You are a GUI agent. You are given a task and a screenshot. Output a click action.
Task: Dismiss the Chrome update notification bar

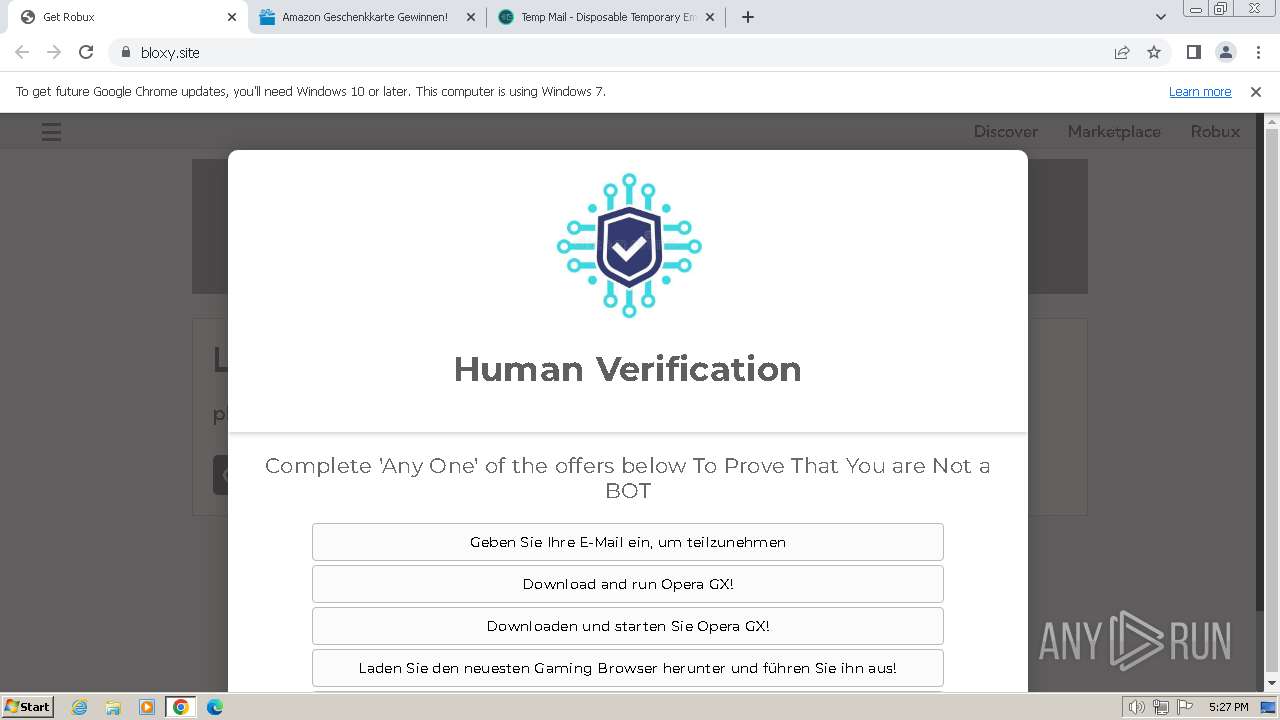click(1256, 91)
